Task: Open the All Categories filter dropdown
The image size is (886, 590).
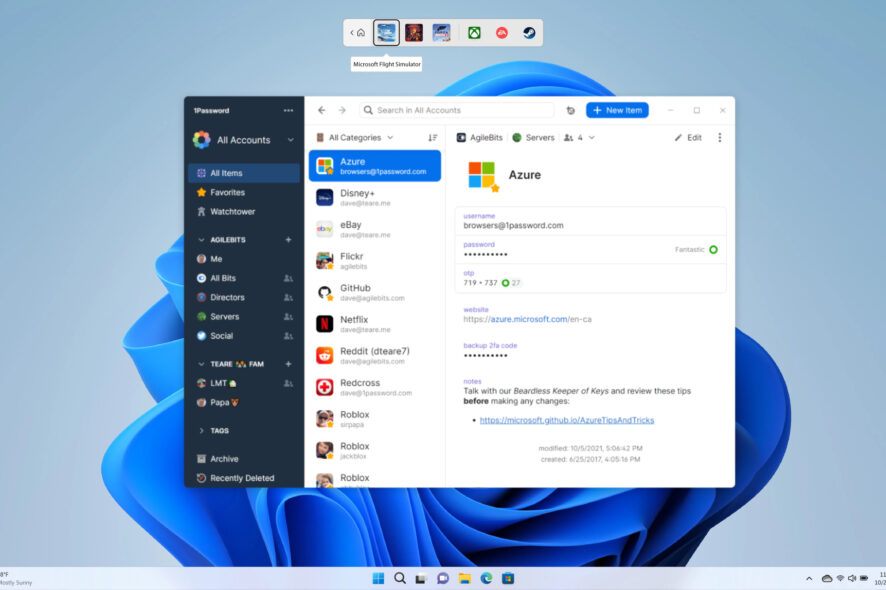Action: tap(354, 137)
